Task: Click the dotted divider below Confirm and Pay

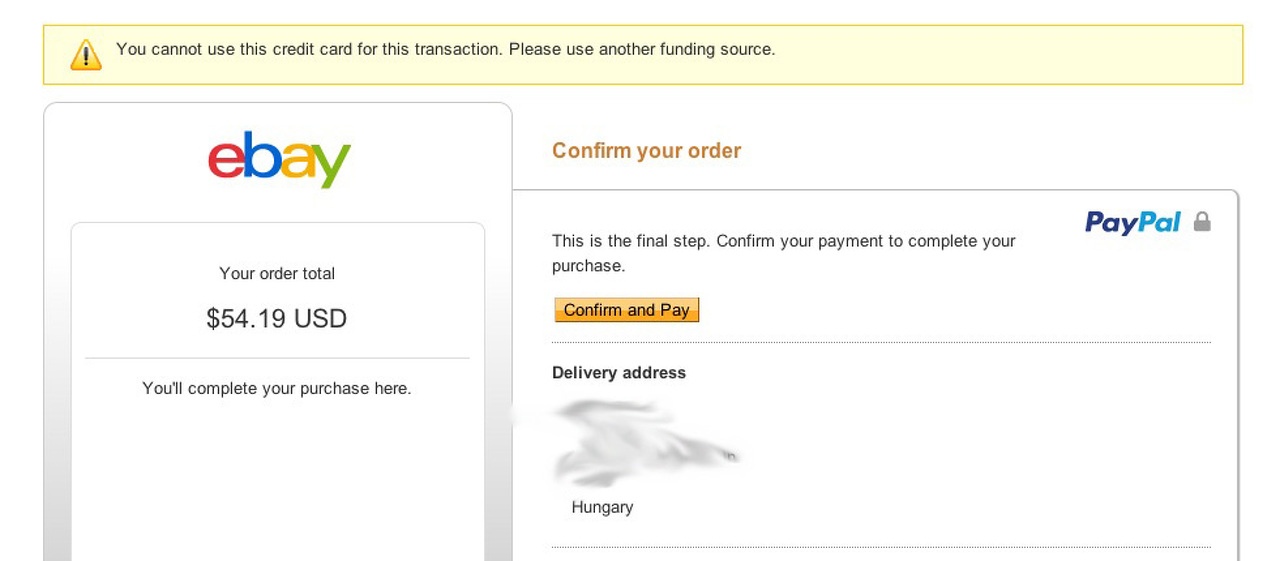Action: pyautogui.click(x=880, y=343)
